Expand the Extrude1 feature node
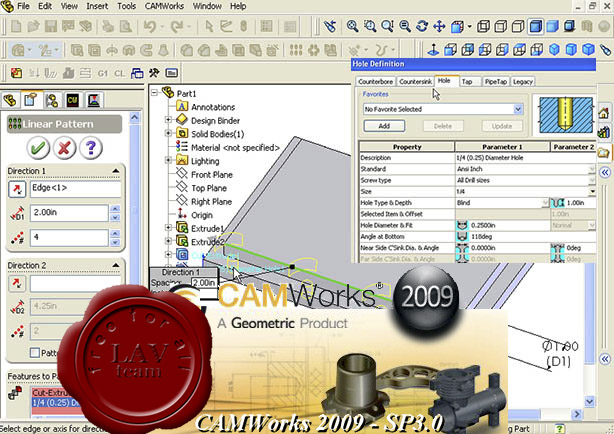614x434 pixels. (x=168, y=227)
